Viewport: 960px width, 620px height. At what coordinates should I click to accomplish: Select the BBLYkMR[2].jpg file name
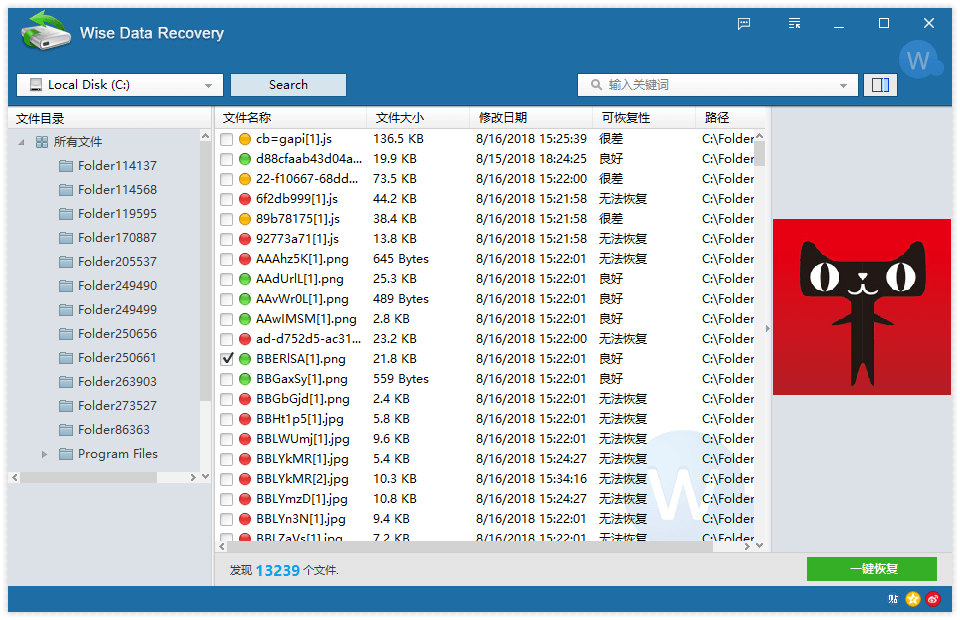(x=302, y=479)
